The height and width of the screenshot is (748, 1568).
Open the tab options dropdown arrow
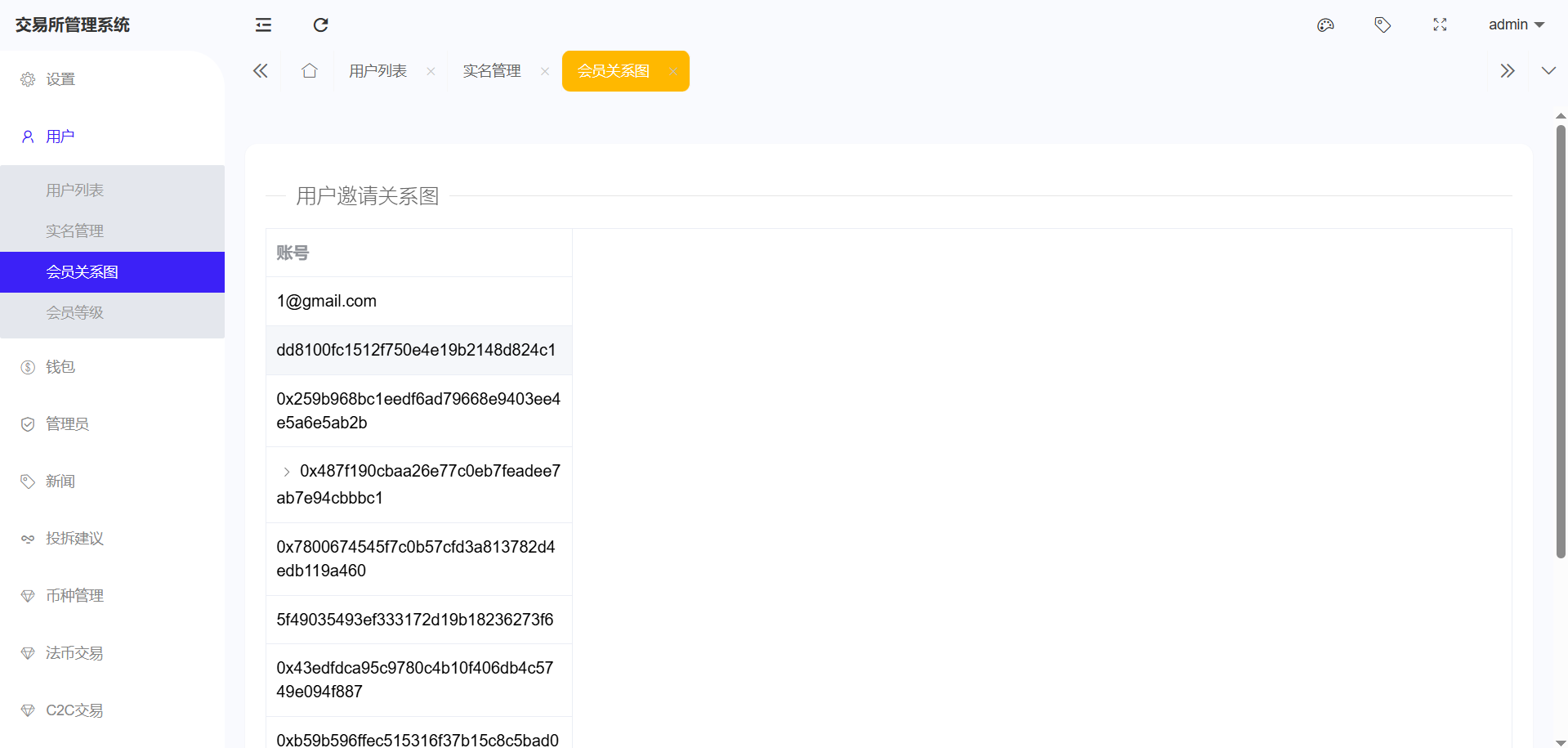[x=1548, y=71]
